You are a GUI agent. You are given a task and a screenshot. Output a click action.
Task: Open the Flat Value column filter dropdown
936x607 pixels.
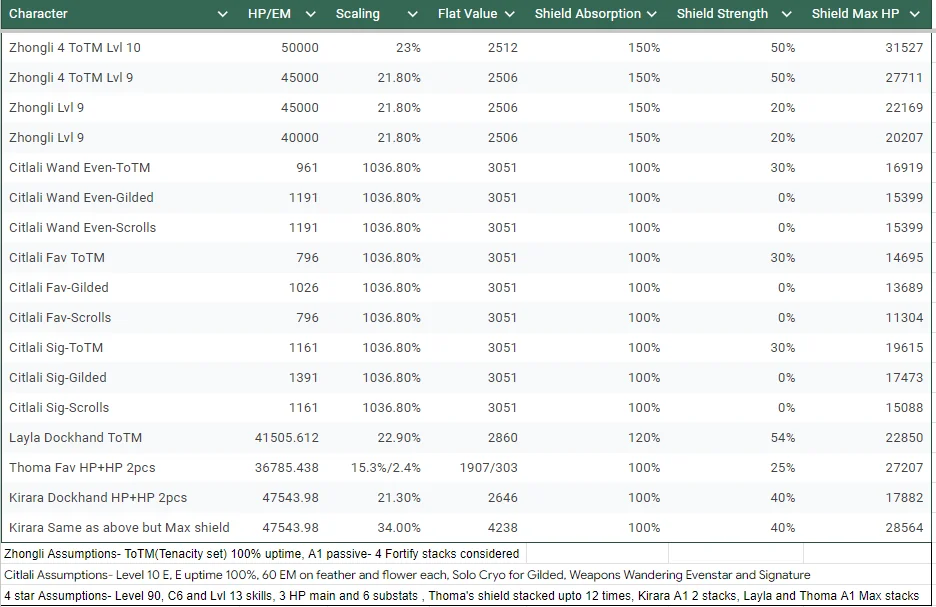point(509,14)
